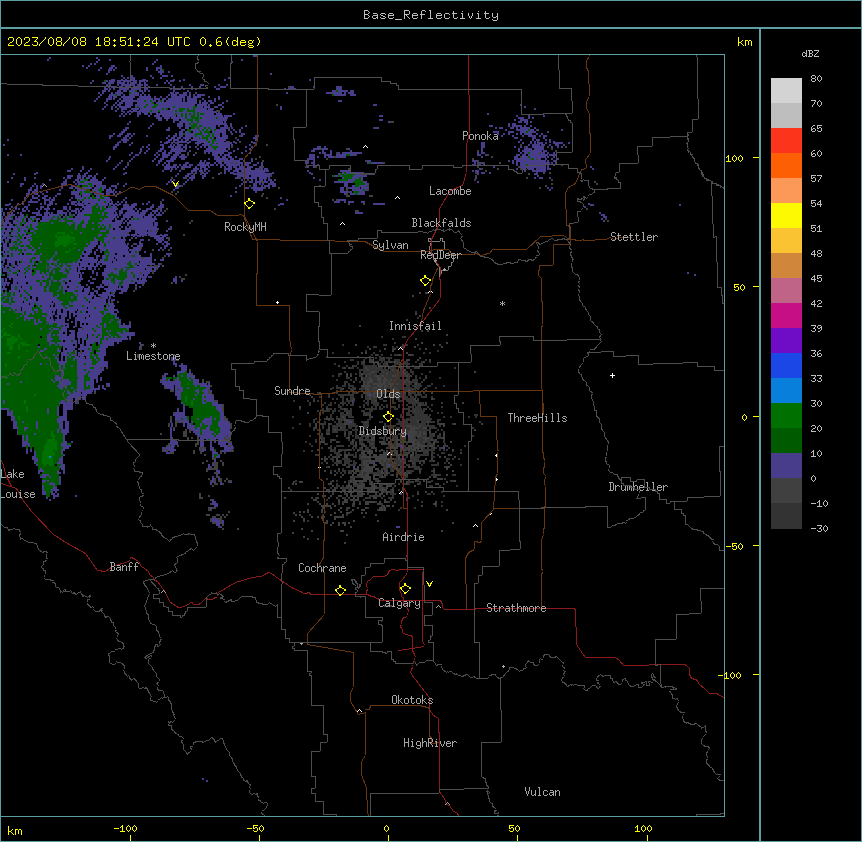Click the Lacombe city label
The height and width of the screenshot is (842, 862).
point(450,191)
